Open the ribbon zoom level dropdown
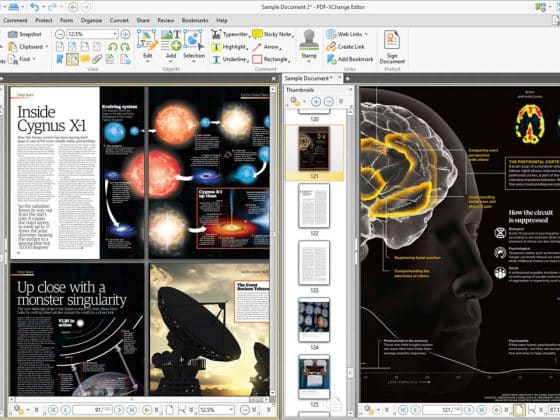 click(x=115, y=34)
